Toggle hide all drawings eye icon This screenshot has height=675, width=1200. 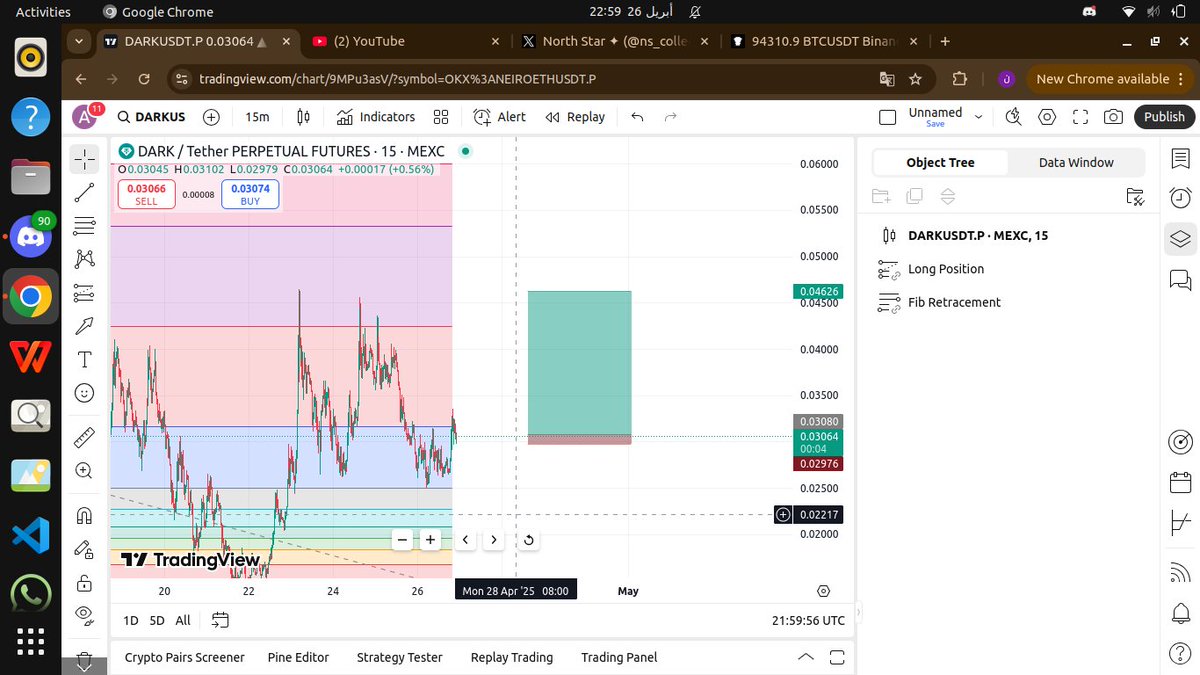tap(84, 615)
